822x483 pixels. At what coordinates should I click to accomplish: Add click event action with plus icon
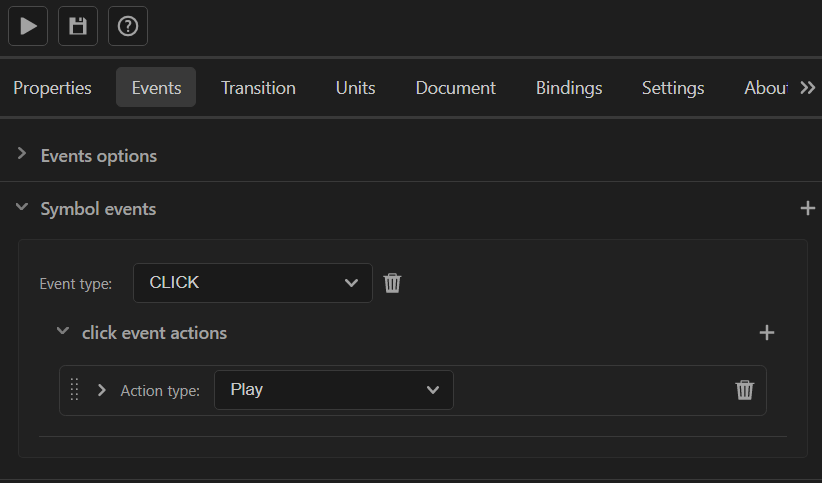(x=766, y=332)
